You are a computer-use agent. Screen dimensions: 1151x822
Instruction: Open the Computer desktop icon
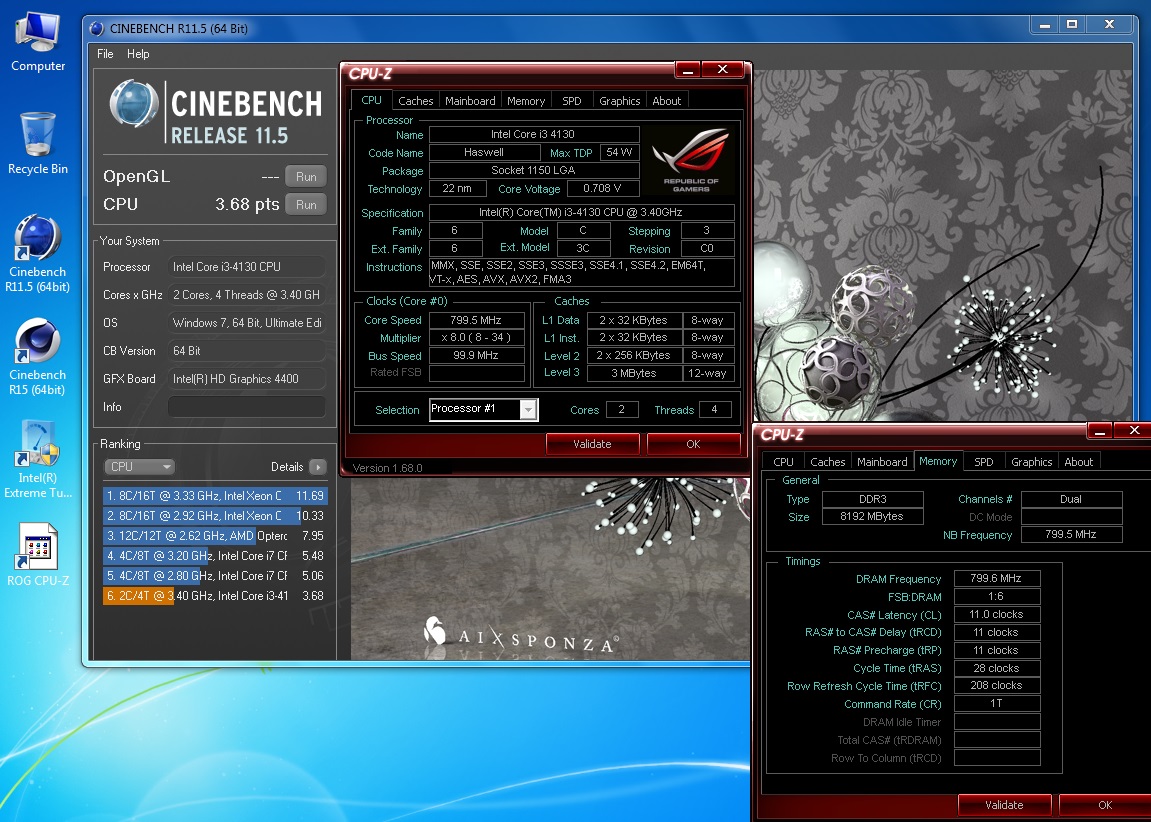click(x=37, y=43)
